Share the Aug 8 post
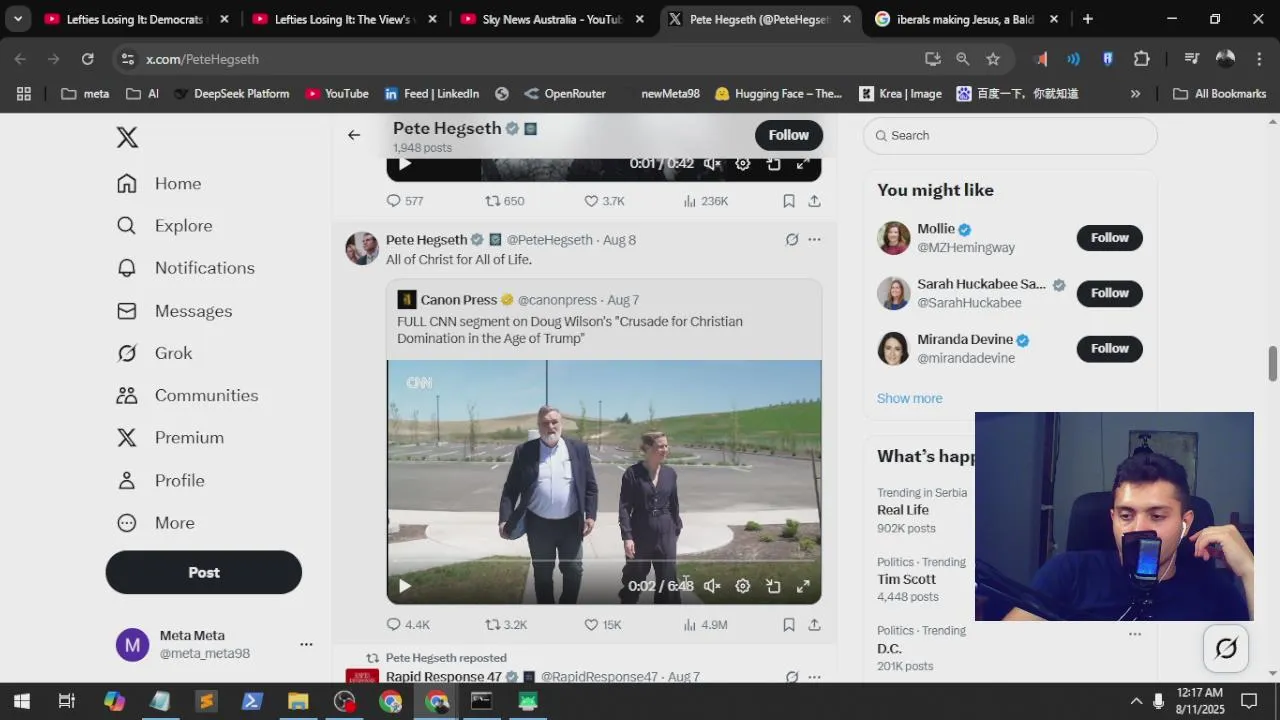Image resolution: width=1280 pixels, height=720 pixels. click(815, 624)
